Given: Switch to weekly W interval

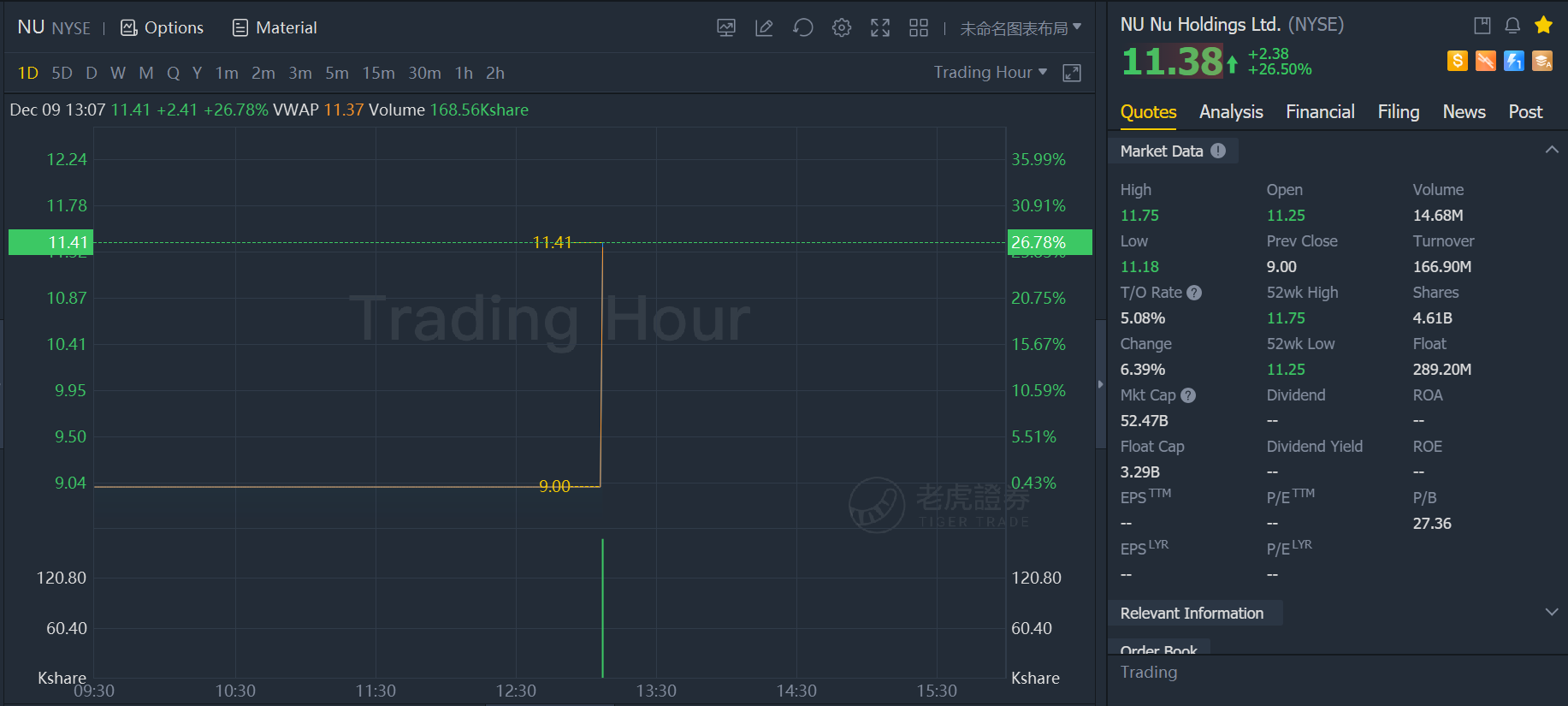Looking at the screenshot, I should [118, 74].
